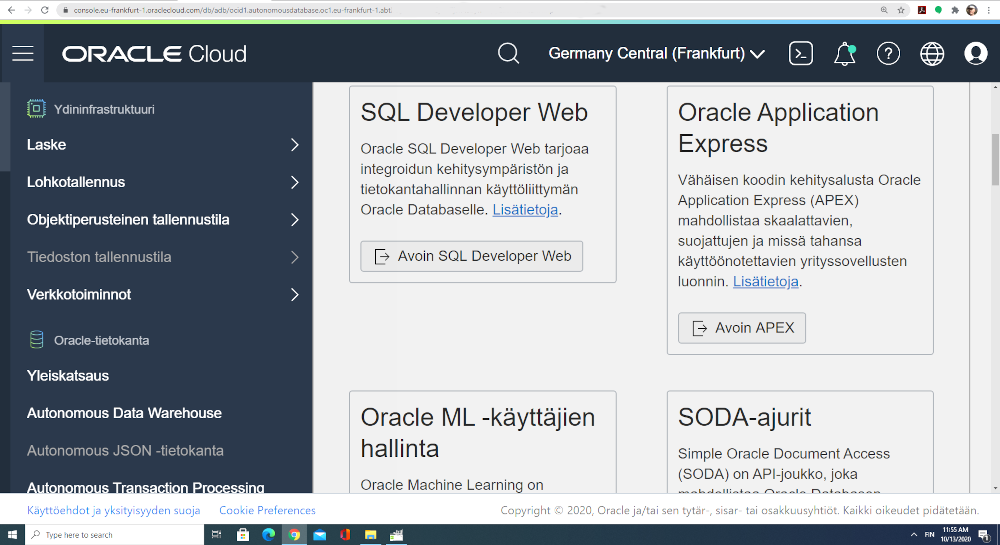Screen dimensions: 1000x545
Task: Expand Objektiperusteinen tallennustila submenu
Action: [x=163, y=220]
